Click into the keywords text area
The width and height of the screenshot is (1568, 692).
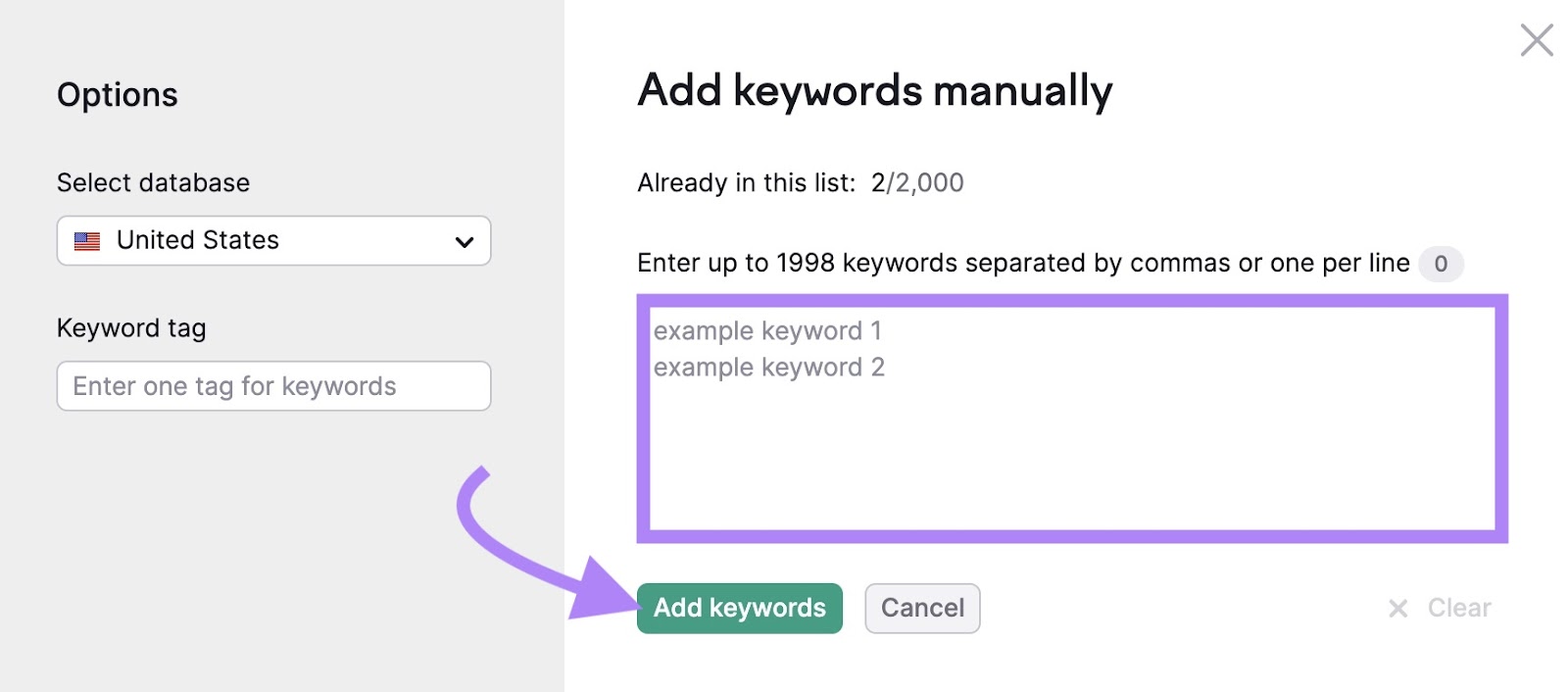[1072, 419]
